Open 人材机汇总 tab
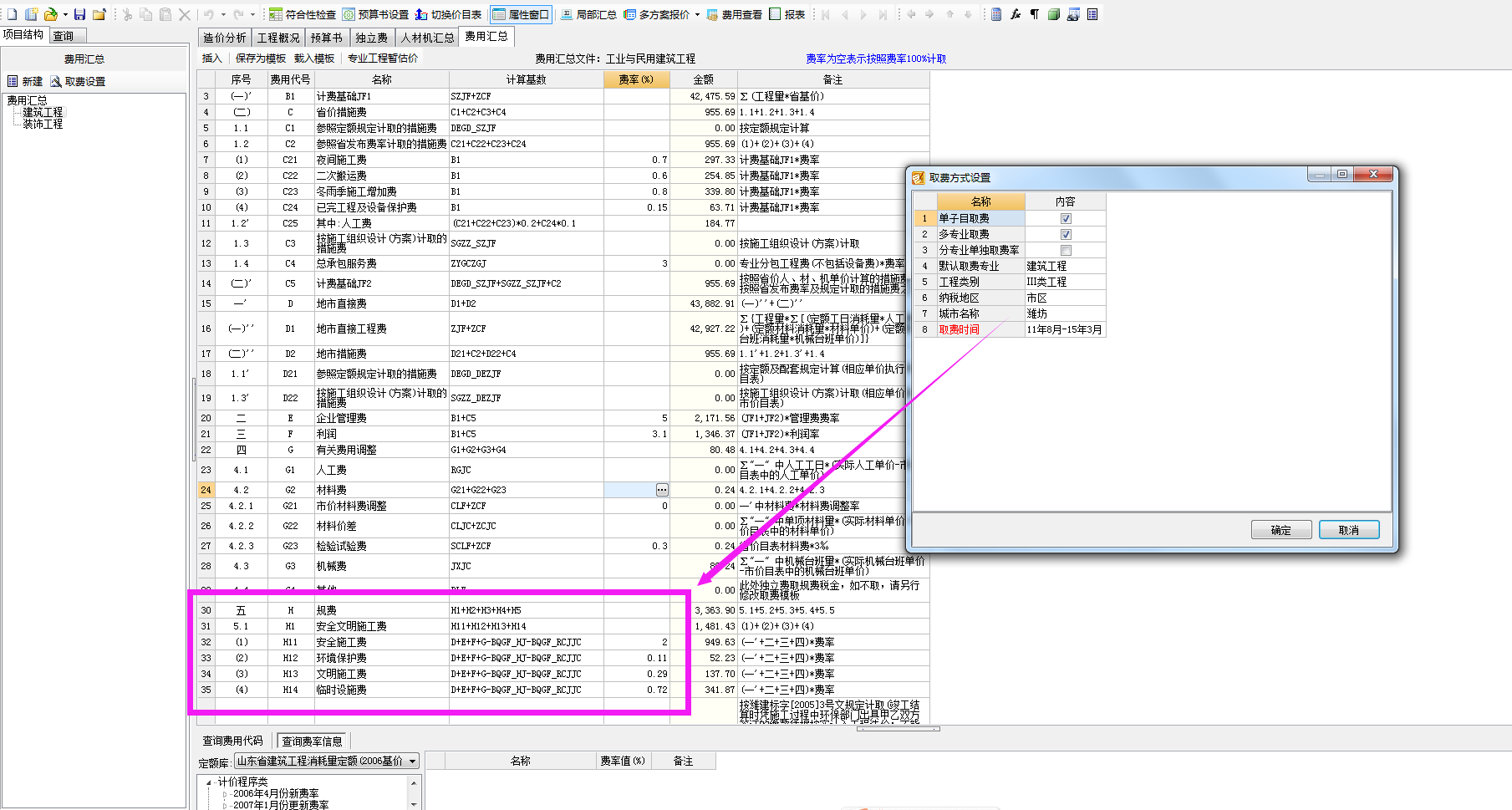The width and height of the screenshot is (1512, 810). pyautogui.click(x=428, y=38)
